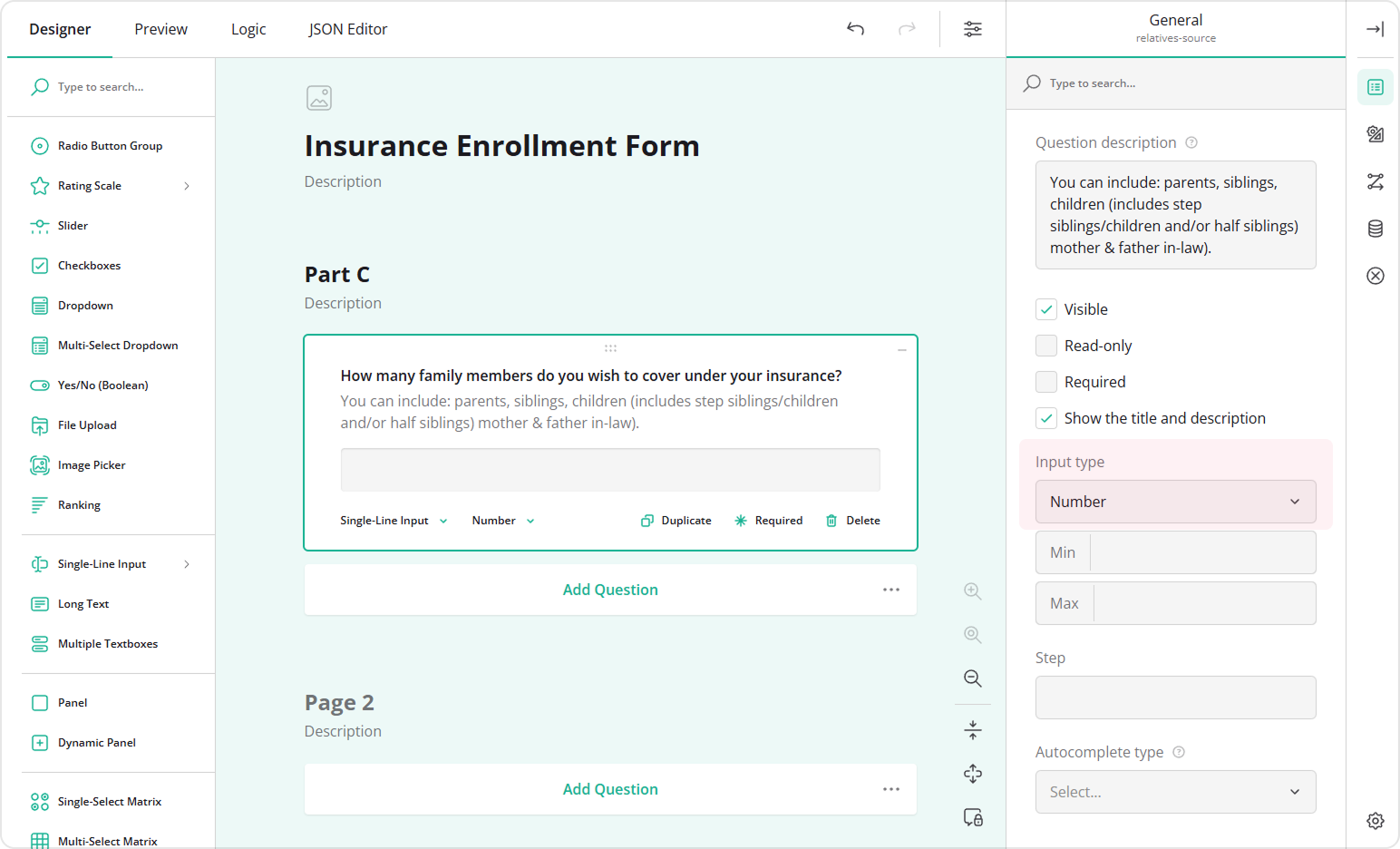Image resolution: width=1400 pixels, height=849 pixels.
Task: Click the Min value input field
Action: (x=1201, y=552)
